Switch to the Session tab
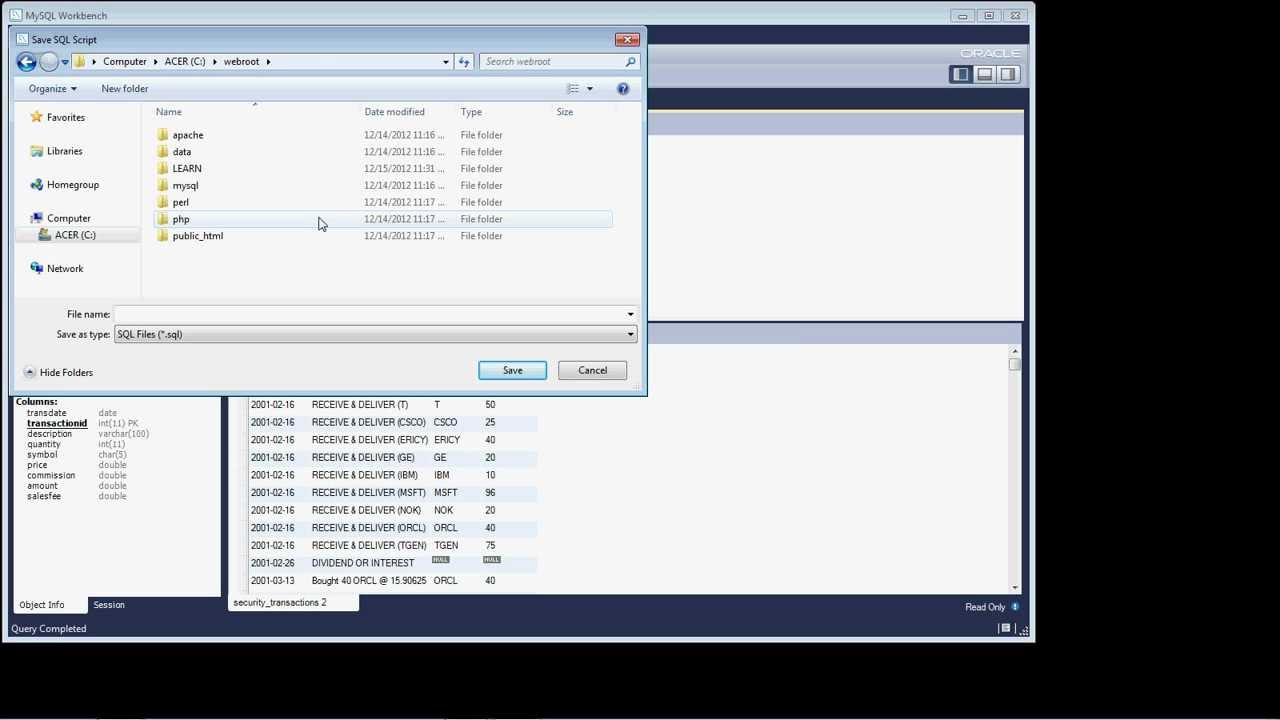The height and width of the screenshot is (720, 1280). [109, 605]
